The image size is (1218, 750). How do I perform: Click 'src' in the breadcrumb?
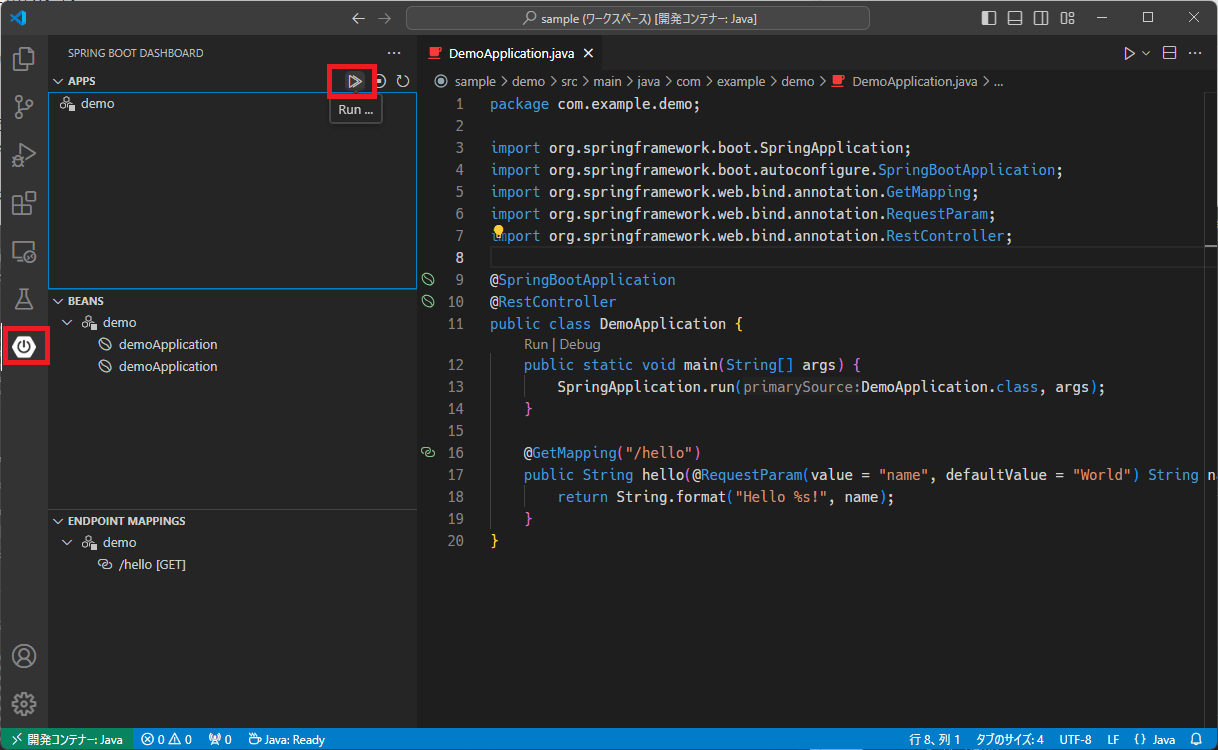click(568, 82)
